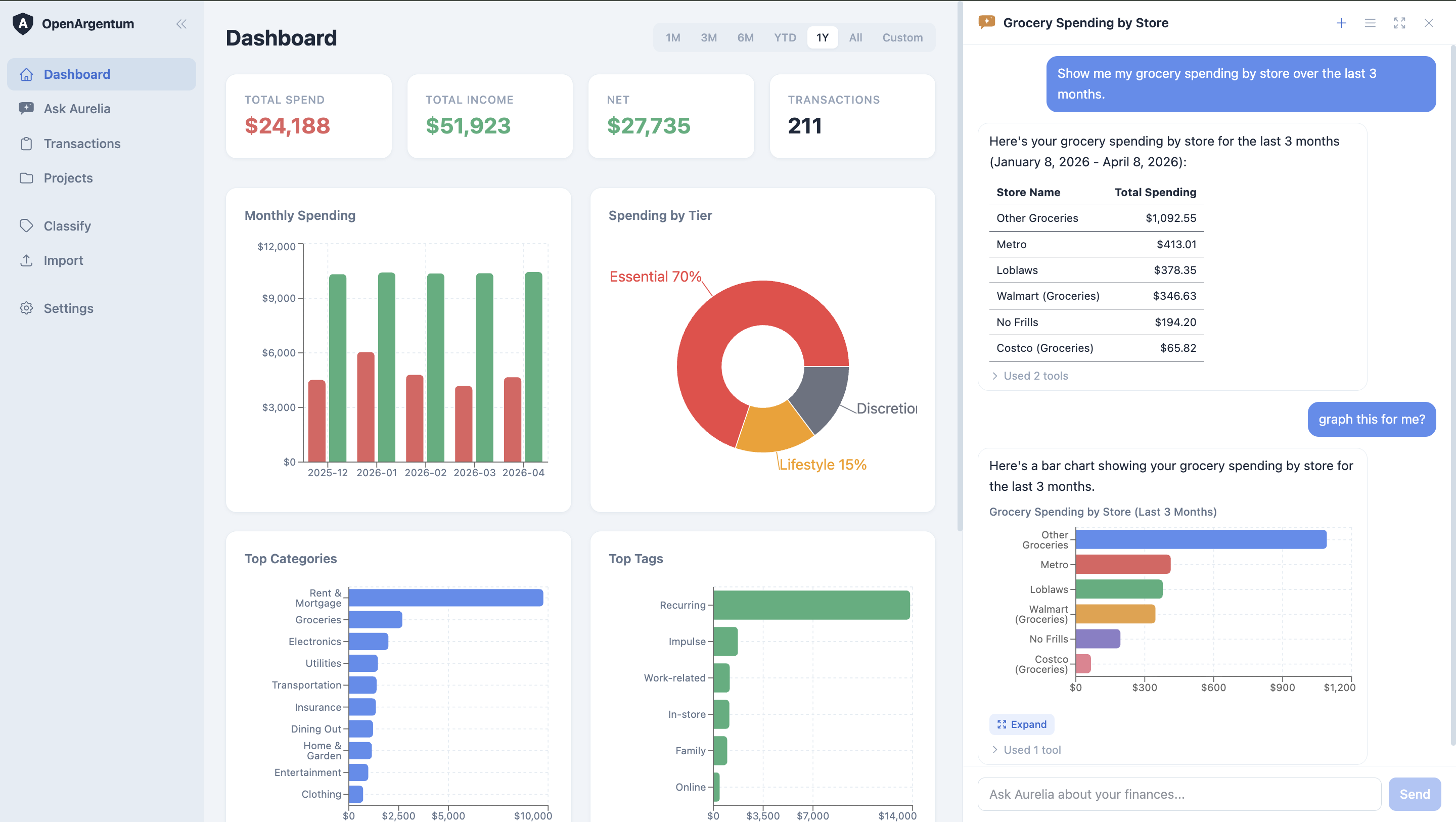Click 'Walmart (Groceries)' in the table
Image resolution: width=1456 pixels, height=822 pixels.
pos(1048,296)
